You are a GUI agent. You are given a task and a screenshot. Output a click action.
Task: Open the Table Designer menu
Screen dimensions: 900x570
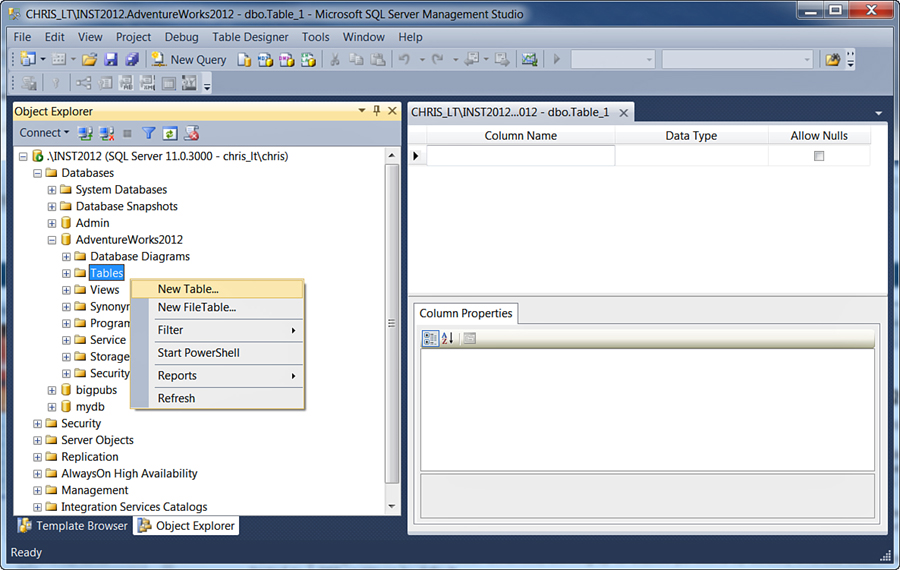pos(250,37)
